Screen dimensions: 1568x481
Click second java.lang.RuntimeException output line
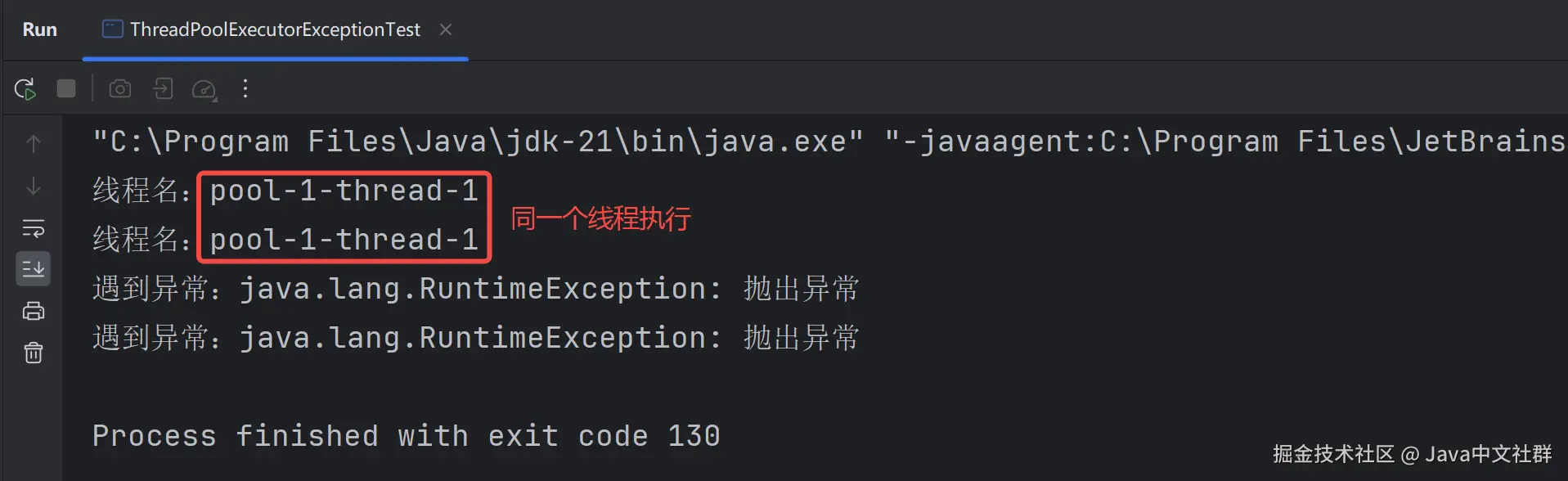pyautogui.click(x=476, y=338)
